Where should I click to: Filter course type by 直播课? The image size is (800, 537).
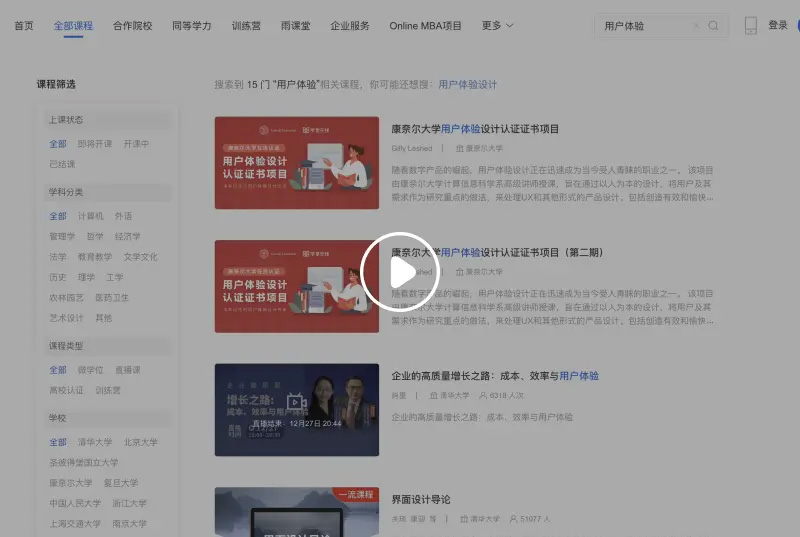click(128, 370)
